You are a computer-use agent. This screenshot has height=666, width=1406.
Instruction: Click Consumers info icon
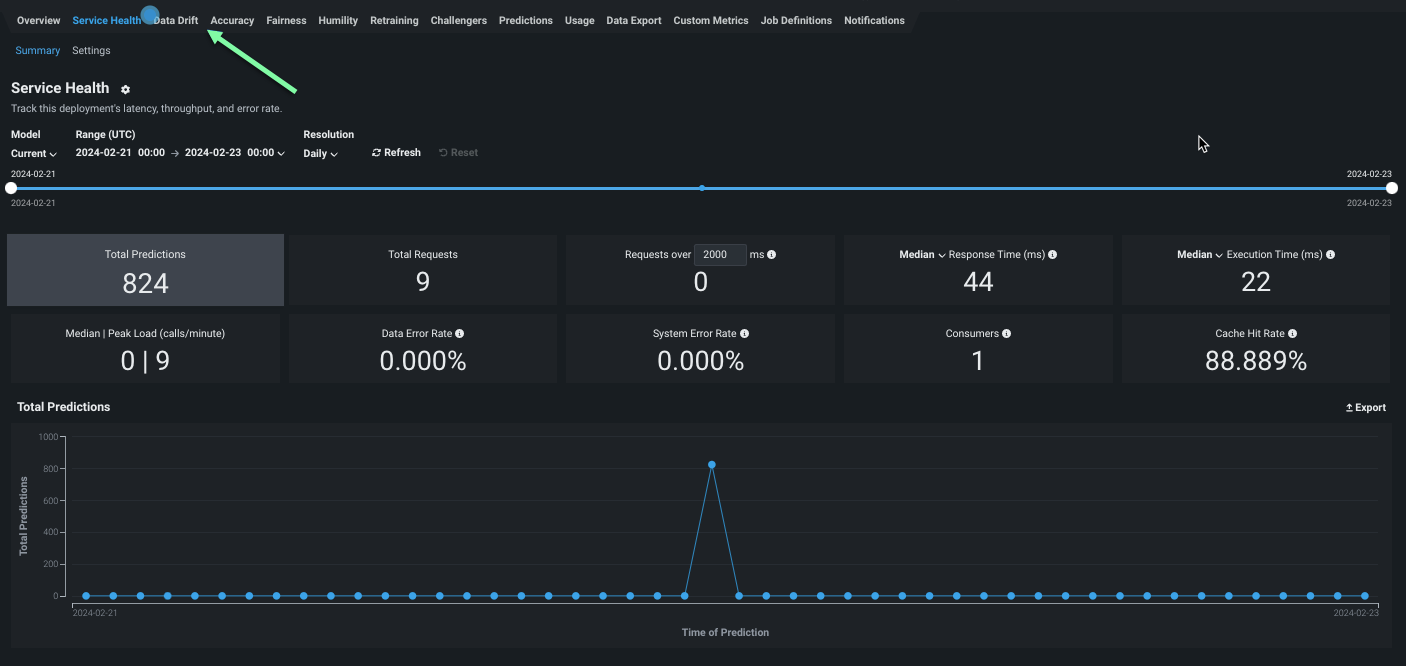[1006, 334]
